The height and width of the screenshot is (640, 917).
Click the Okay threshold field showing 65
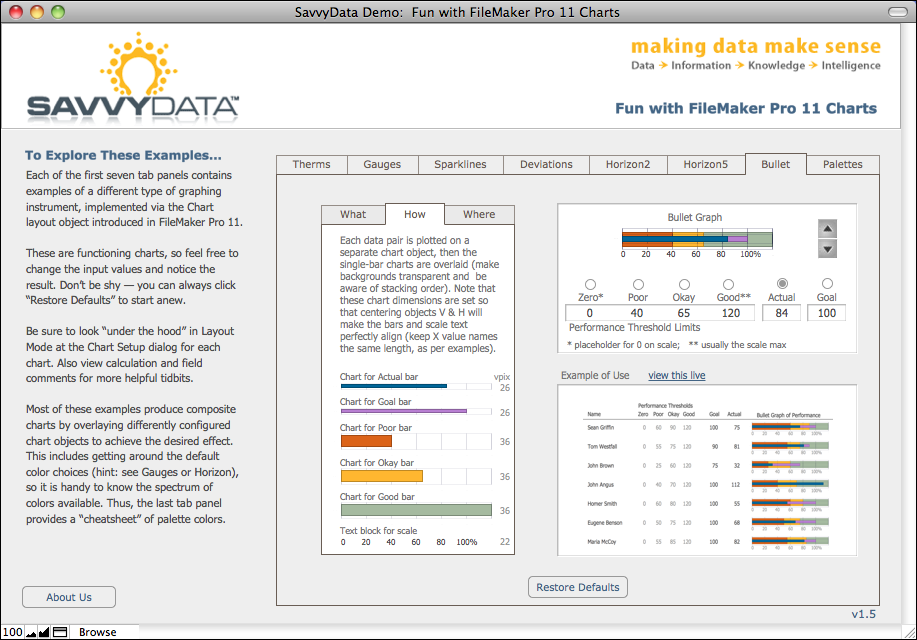(x=684, y=313)
